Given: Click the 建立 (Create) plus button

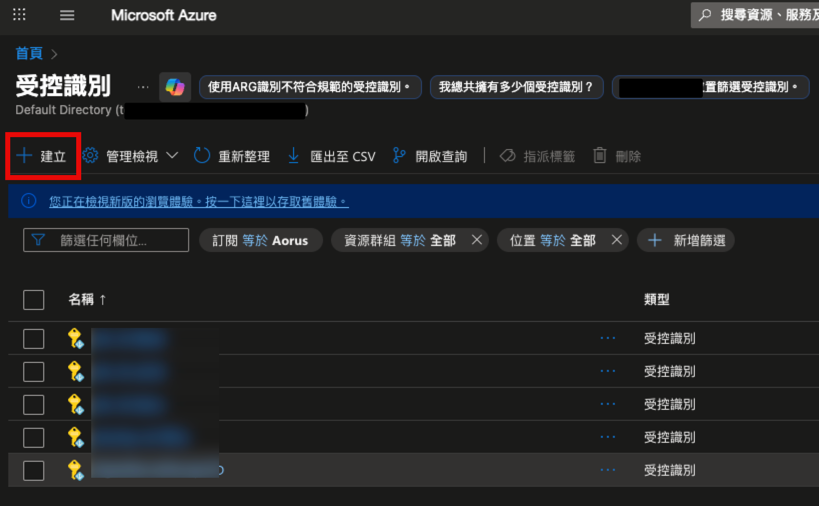Looking at the screenshot, I should 42,156.
